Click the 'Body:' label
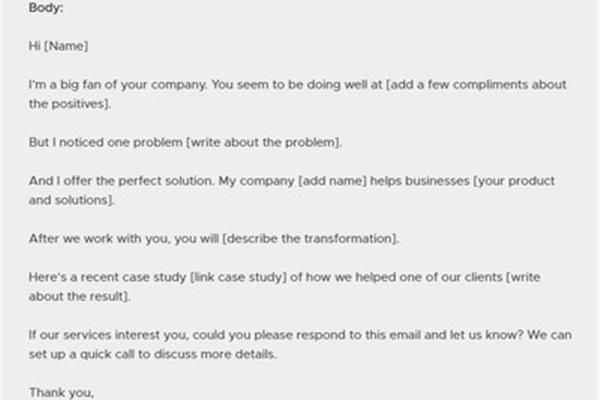The height and width of the screenshot is (400, 600). [x=46, y=8]
